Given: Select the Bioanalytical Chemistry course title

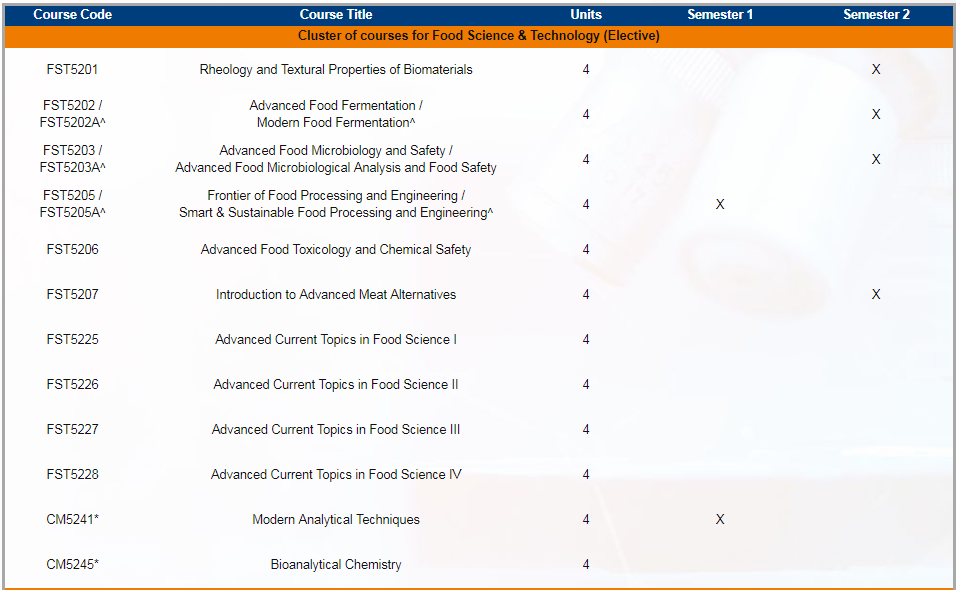Looking at the screenshot, I should [x=336, y=564].
